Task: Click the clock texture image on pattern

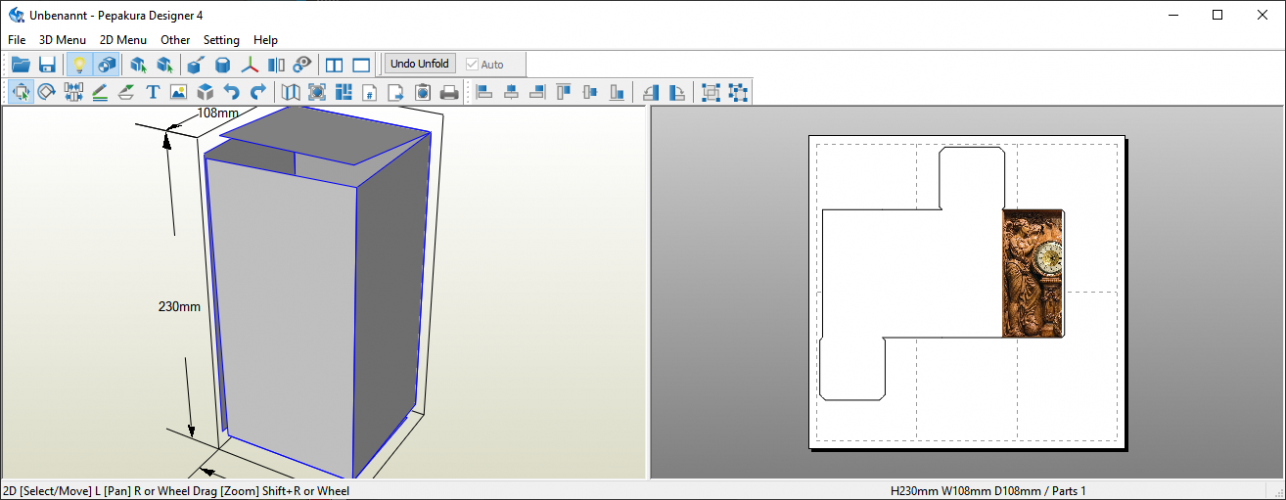Action: click(1032, 273)
